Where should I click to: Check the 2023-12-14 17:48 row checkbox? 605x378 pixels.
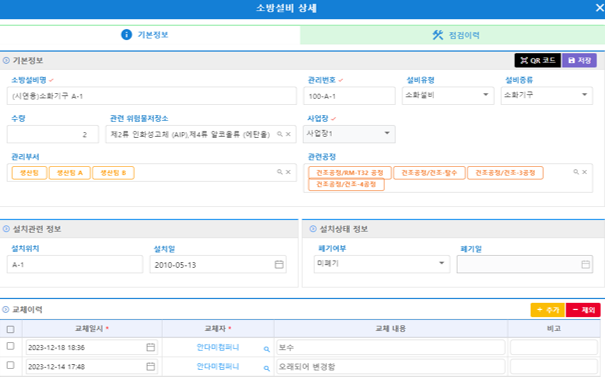10,365
